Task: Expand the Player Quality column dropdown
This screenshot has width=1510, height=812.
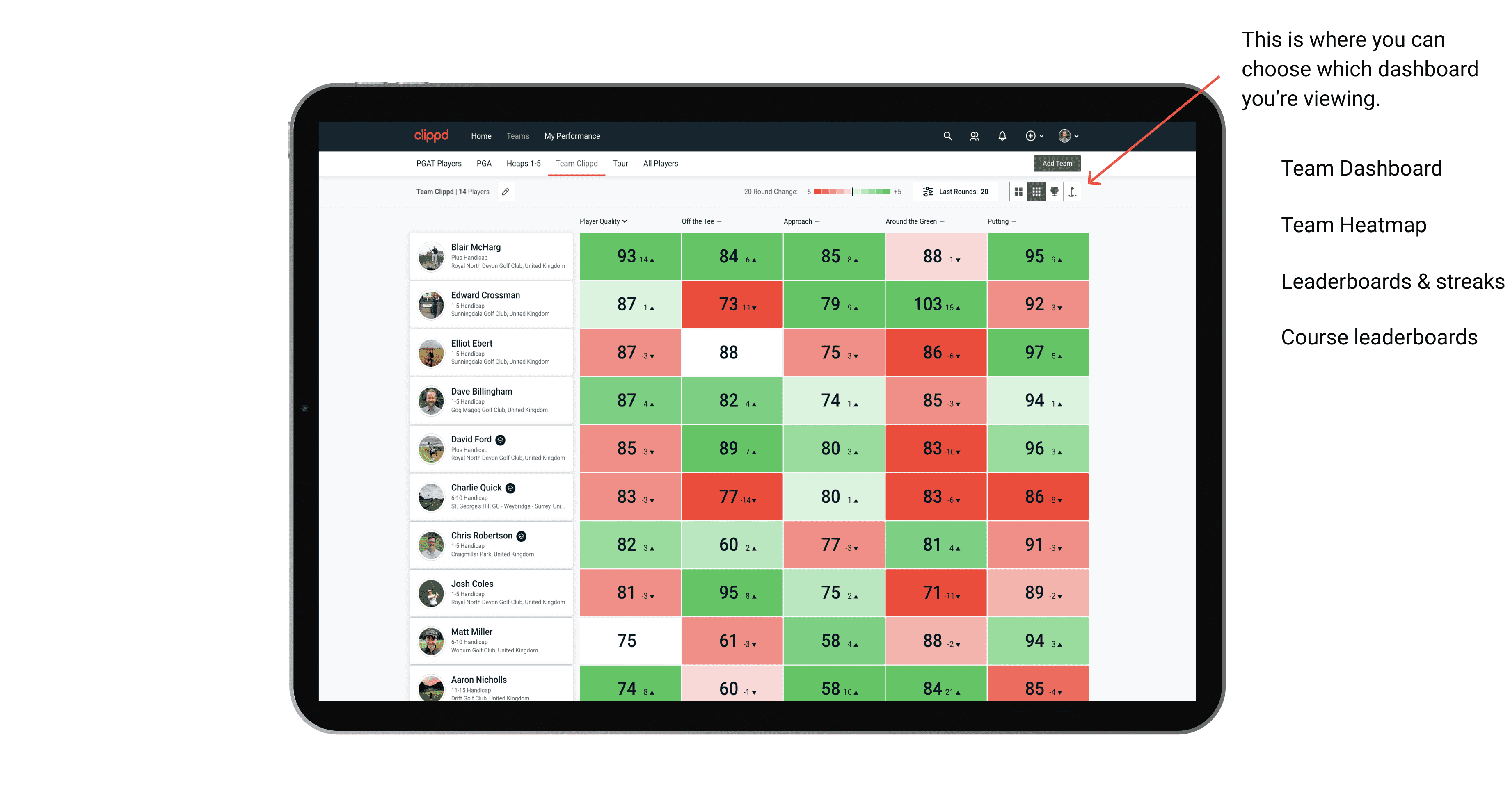Action: click(x=627, y=221)
